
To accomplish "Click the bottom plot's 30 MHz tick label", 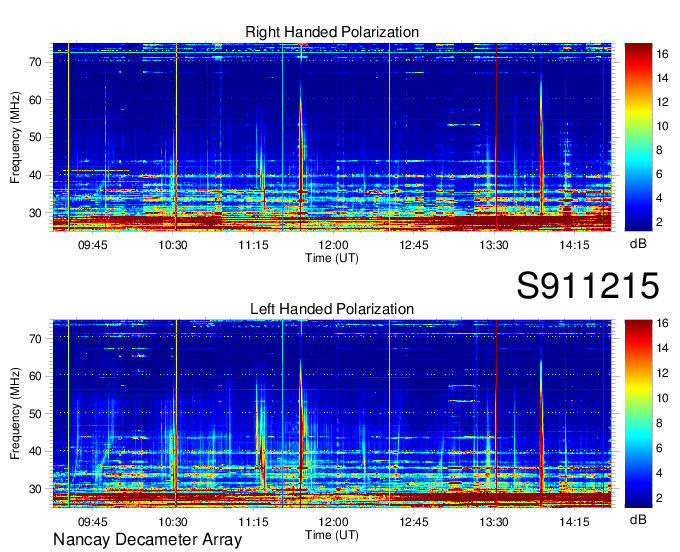I will [36, 489].
